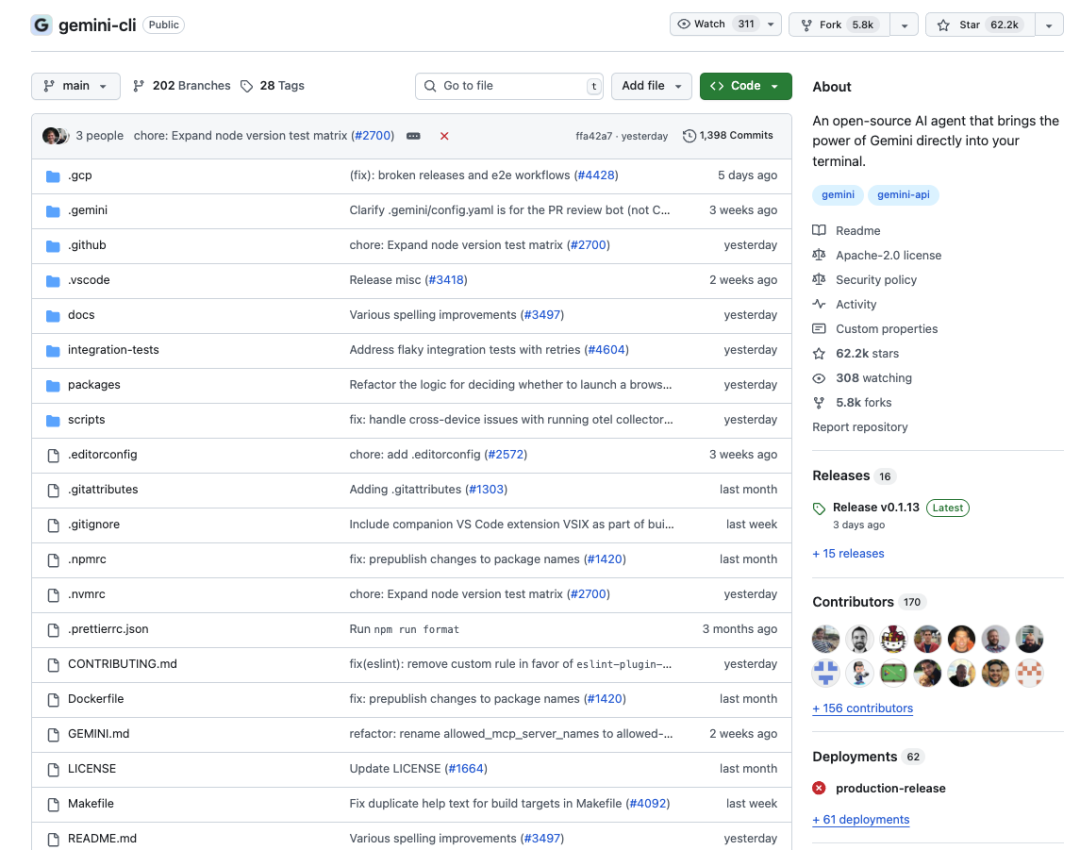Open the .gcp folder icon
Viewport: 1080px width, 850px height.
[53, 176]
